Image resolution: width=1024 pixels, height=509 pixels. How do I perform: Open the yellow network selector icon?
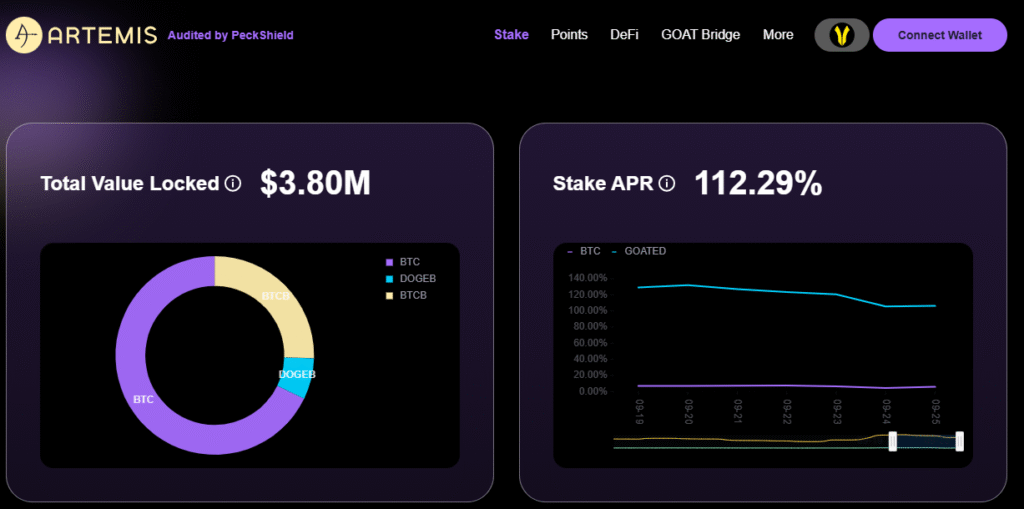tap(841, 35)
